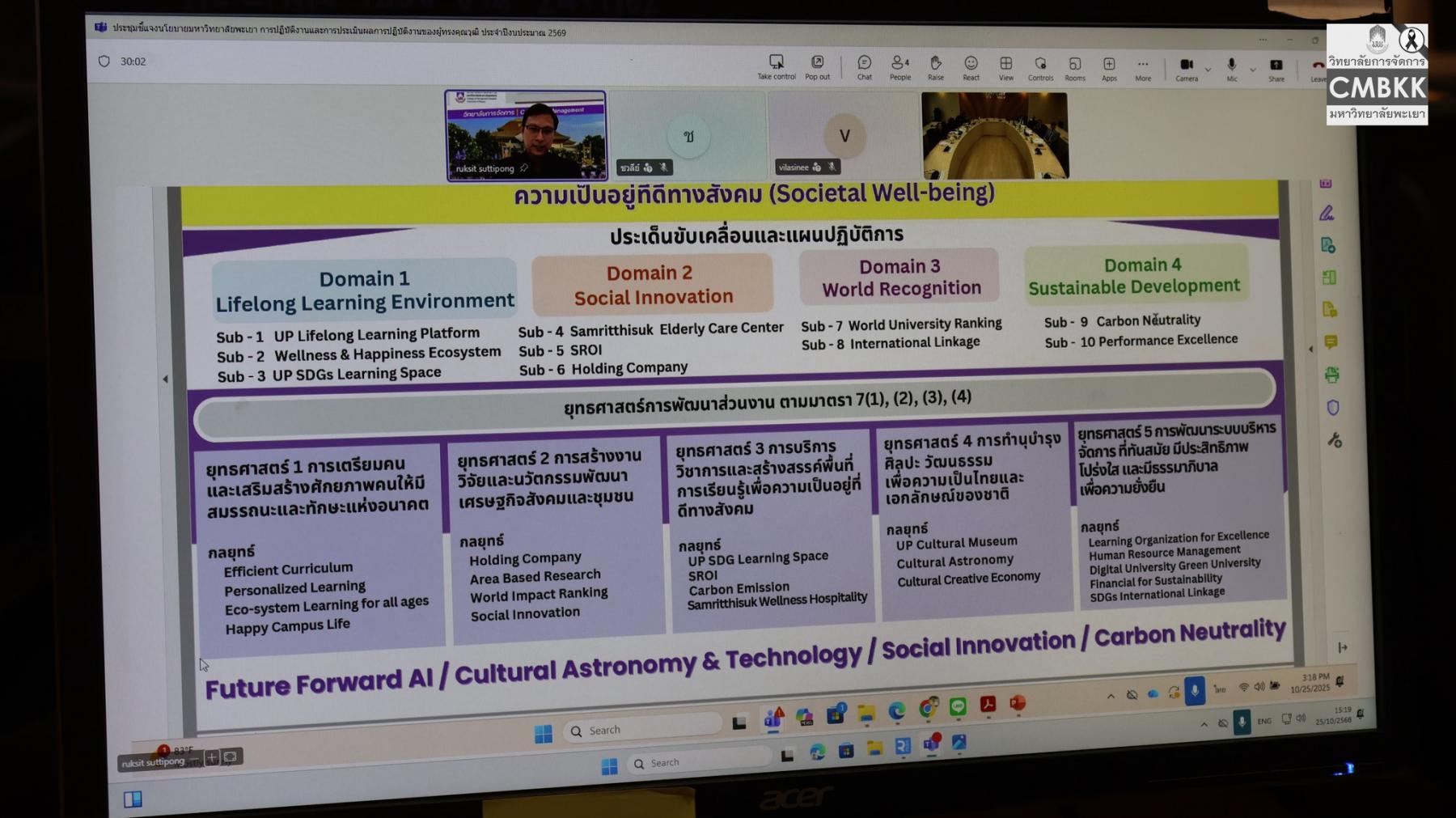Toggle the Mic mute button
The image size is (1456, 818).
[x=1231, y=67]
